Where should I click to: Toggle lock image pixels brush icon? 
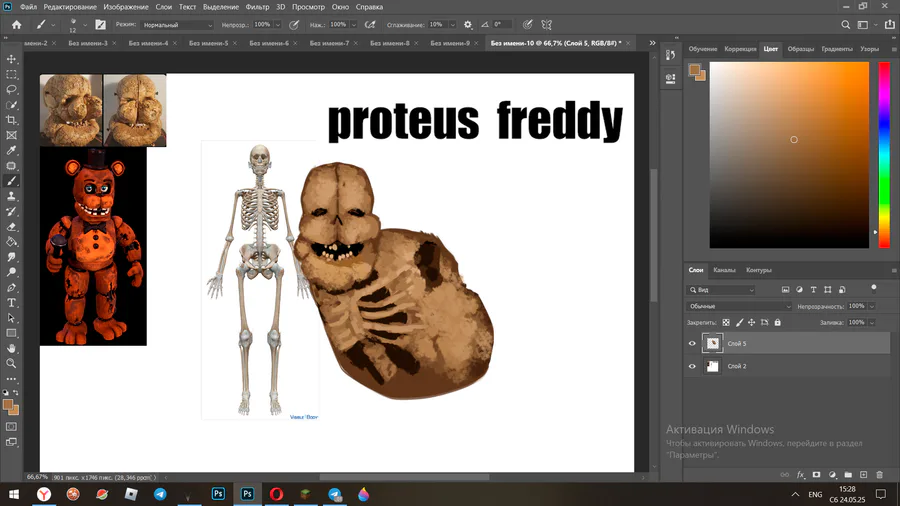pyautogui.click(x=739, y=322)
